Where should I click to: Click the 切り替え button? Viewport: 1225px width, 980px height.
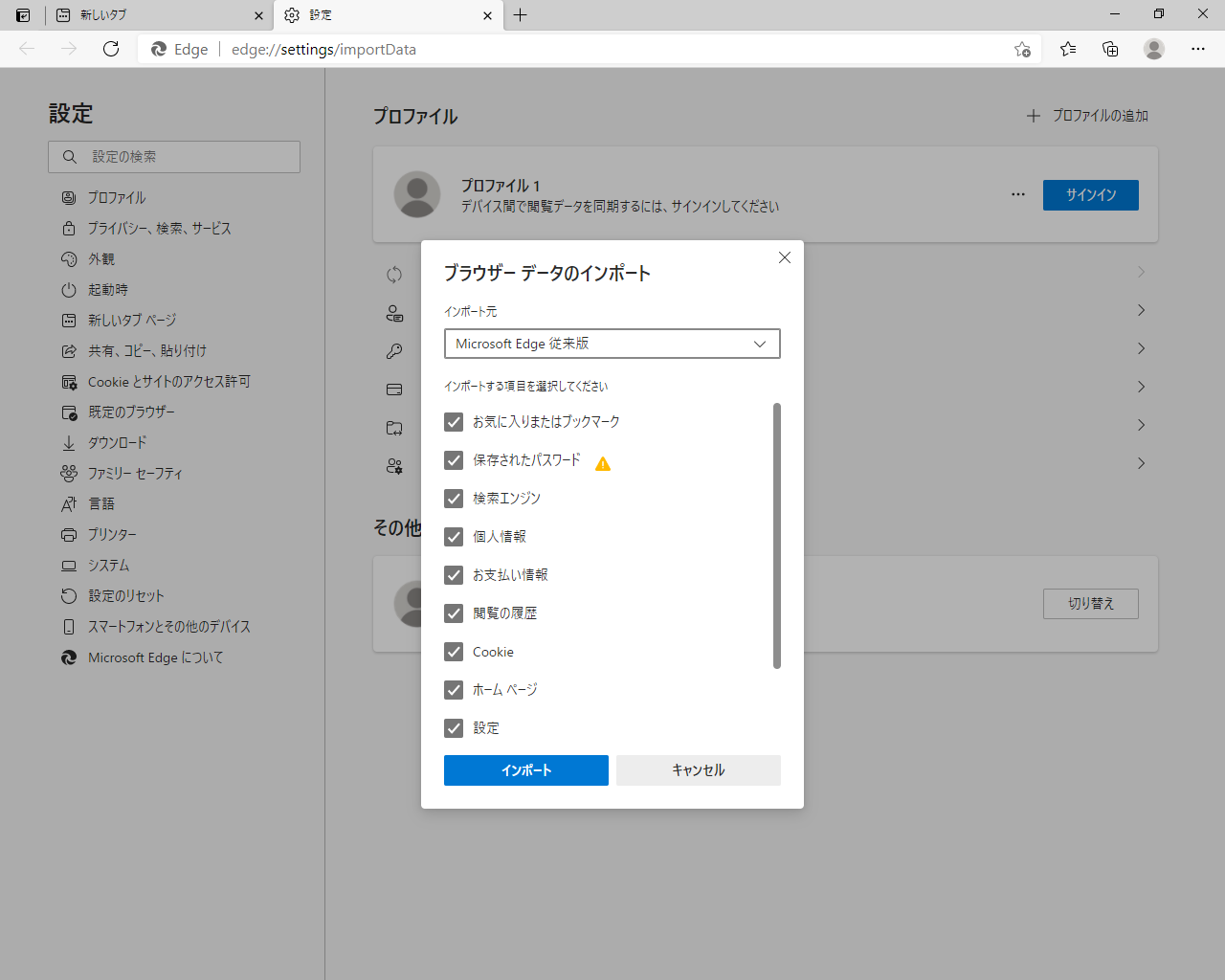pyautogui.click(x=1091, y=604)
